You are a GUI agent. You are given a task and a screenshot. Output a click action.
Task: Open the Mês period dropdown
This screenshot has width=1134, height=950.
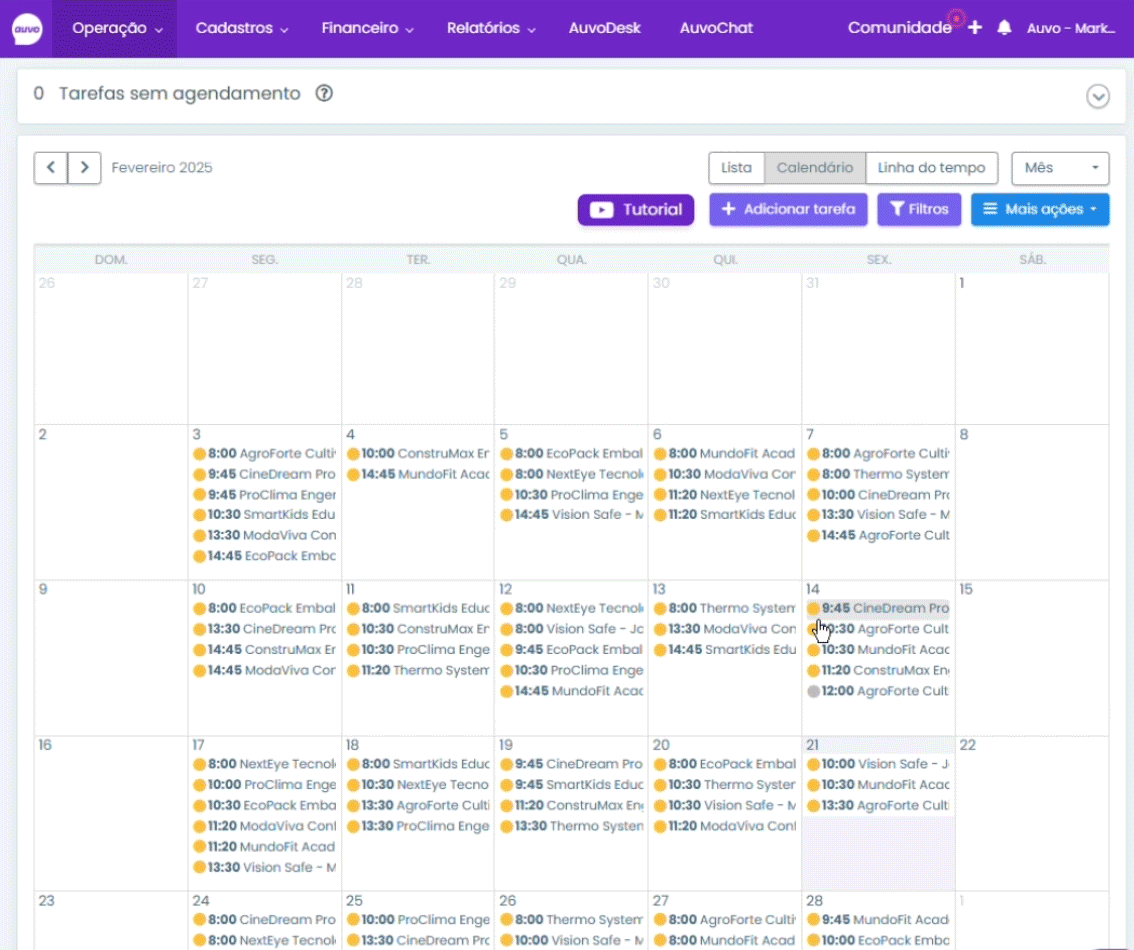click(1060, 168)
